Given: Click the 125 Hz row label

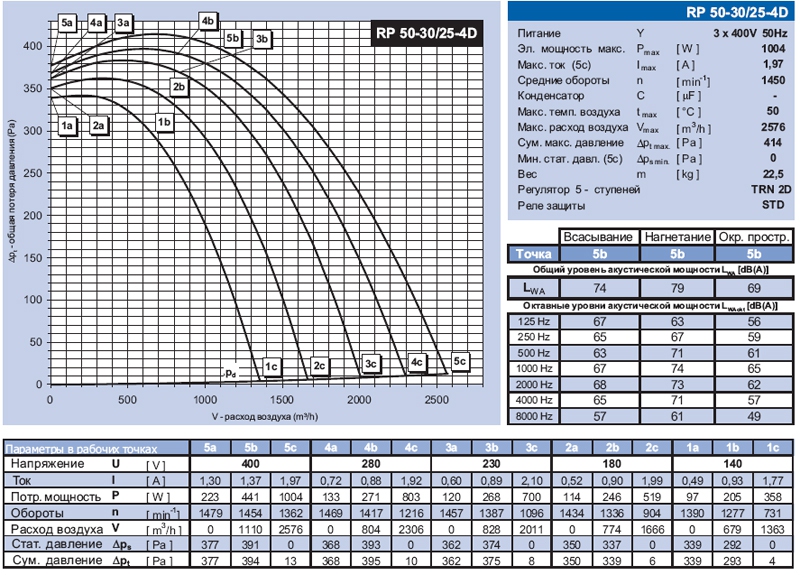Looking at the screenshot, I should pos(535,321).
